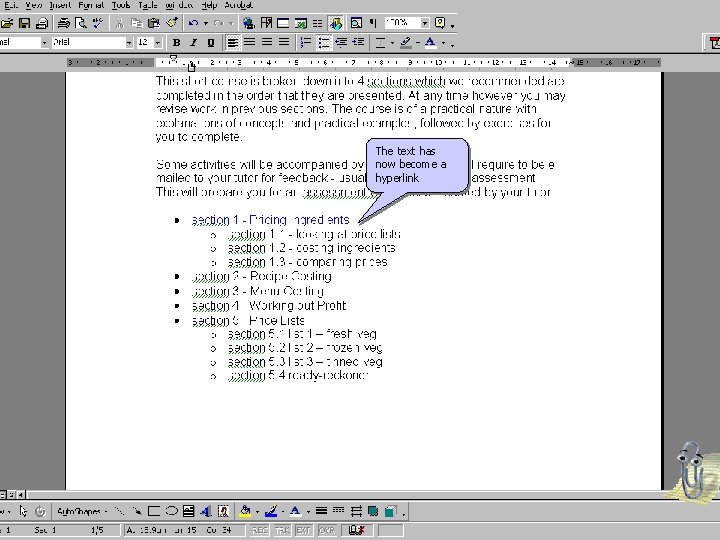The height and width of the screenshot is (540, 720).
Task: Open the AutoShapes menu
Action: [x=82, y=511]
